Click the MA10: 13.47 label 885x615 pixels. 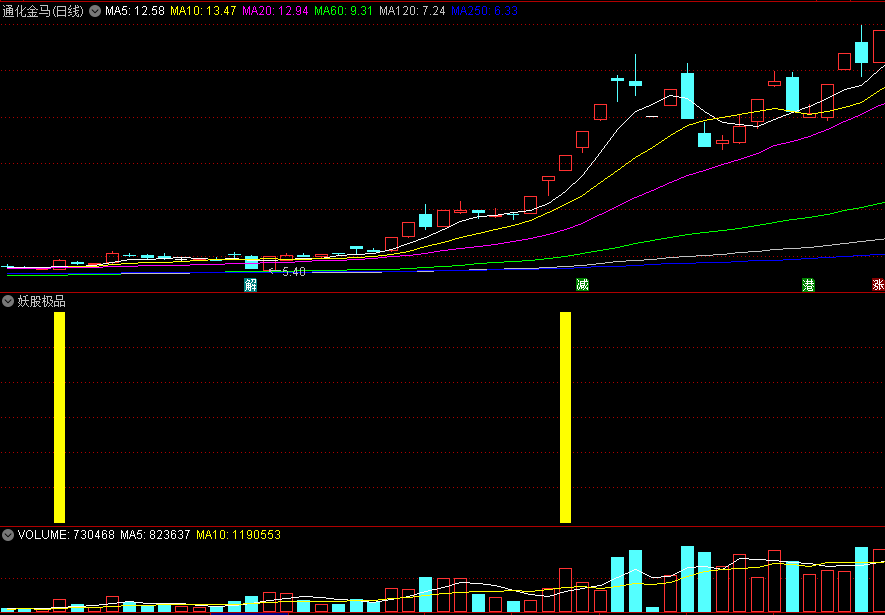pyautogui.click(x=203, y=11)
